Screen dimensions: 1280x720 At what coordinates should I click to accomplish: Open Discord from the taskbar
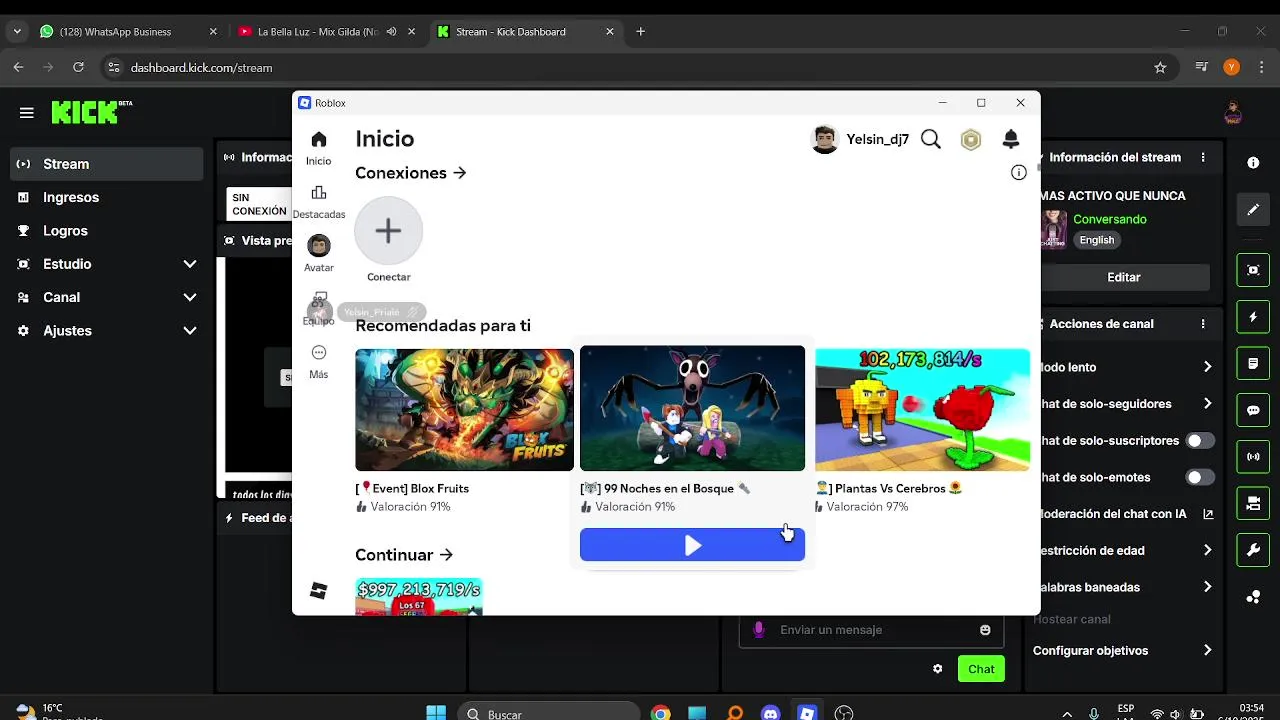[x=770, y=713]
